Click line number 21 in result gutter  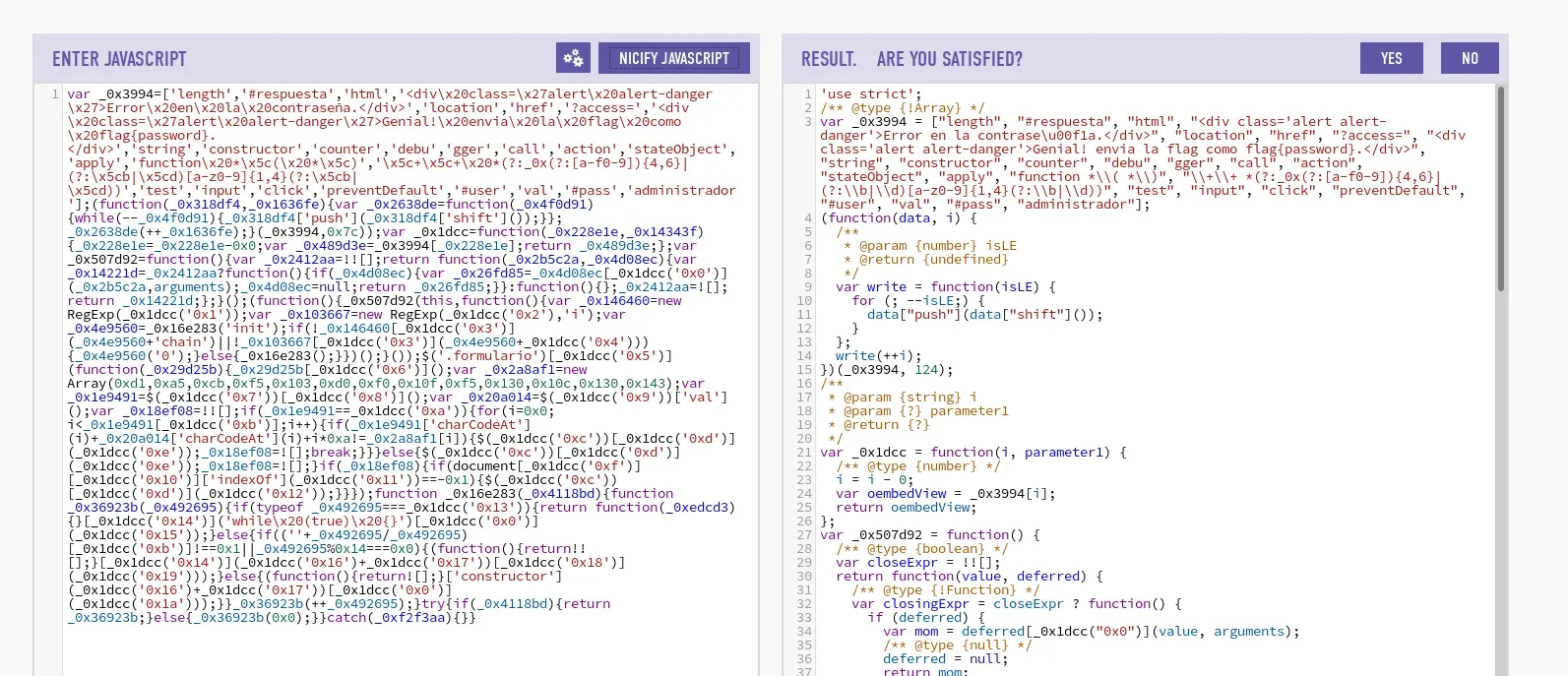click(x=804, y=453)
